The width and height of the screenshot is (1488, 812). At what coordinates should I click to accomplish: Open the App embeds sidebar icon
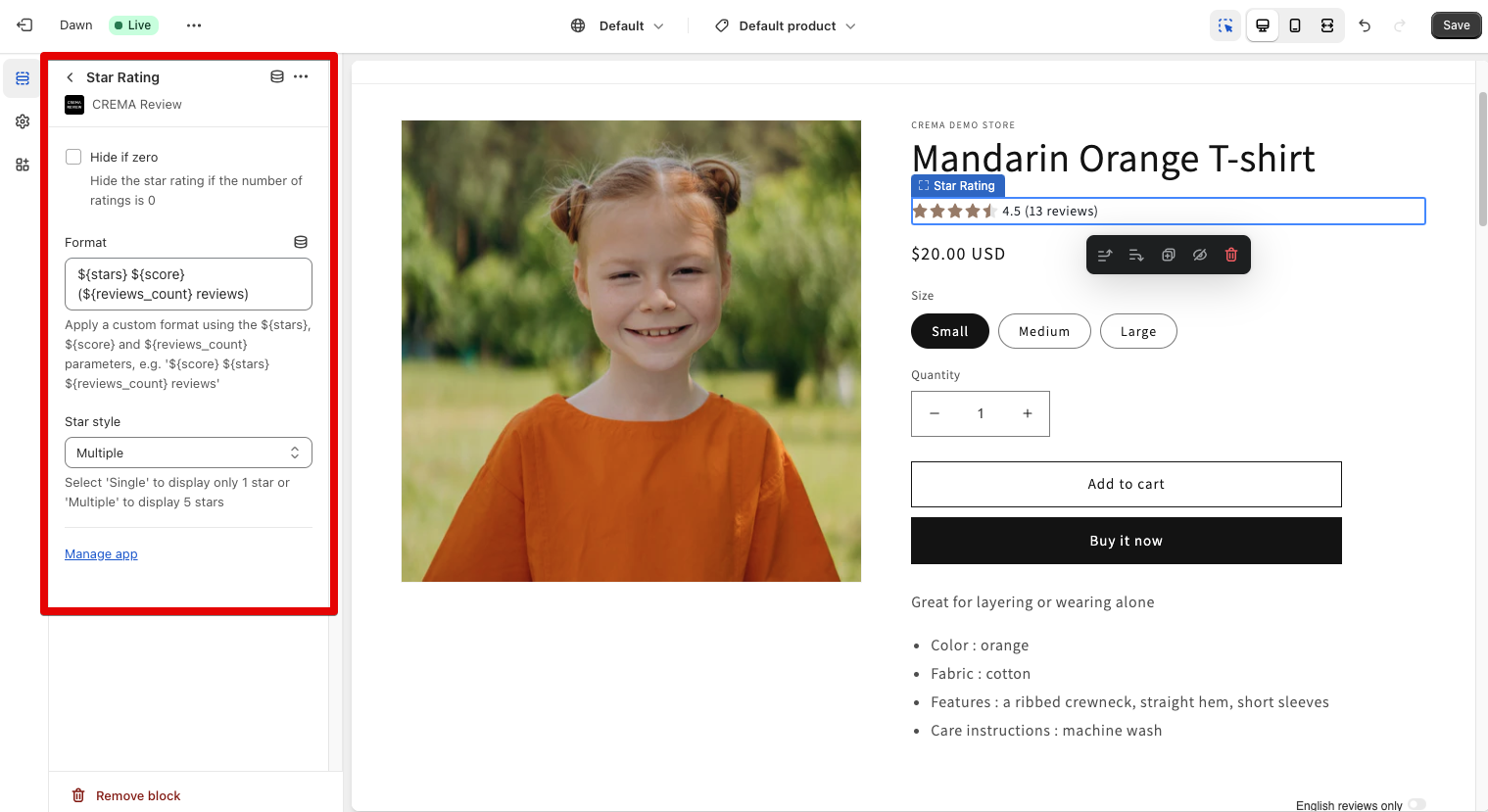pos(23,165)
